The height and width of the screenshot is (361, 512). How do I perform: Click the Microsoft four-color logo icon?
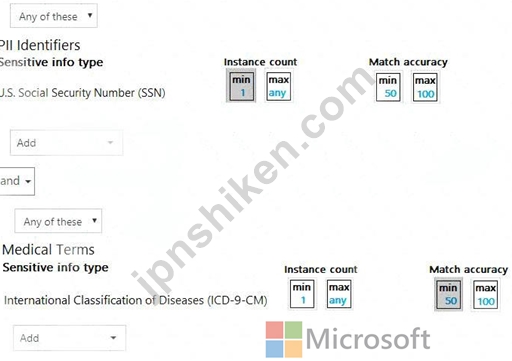click(284, 339)
